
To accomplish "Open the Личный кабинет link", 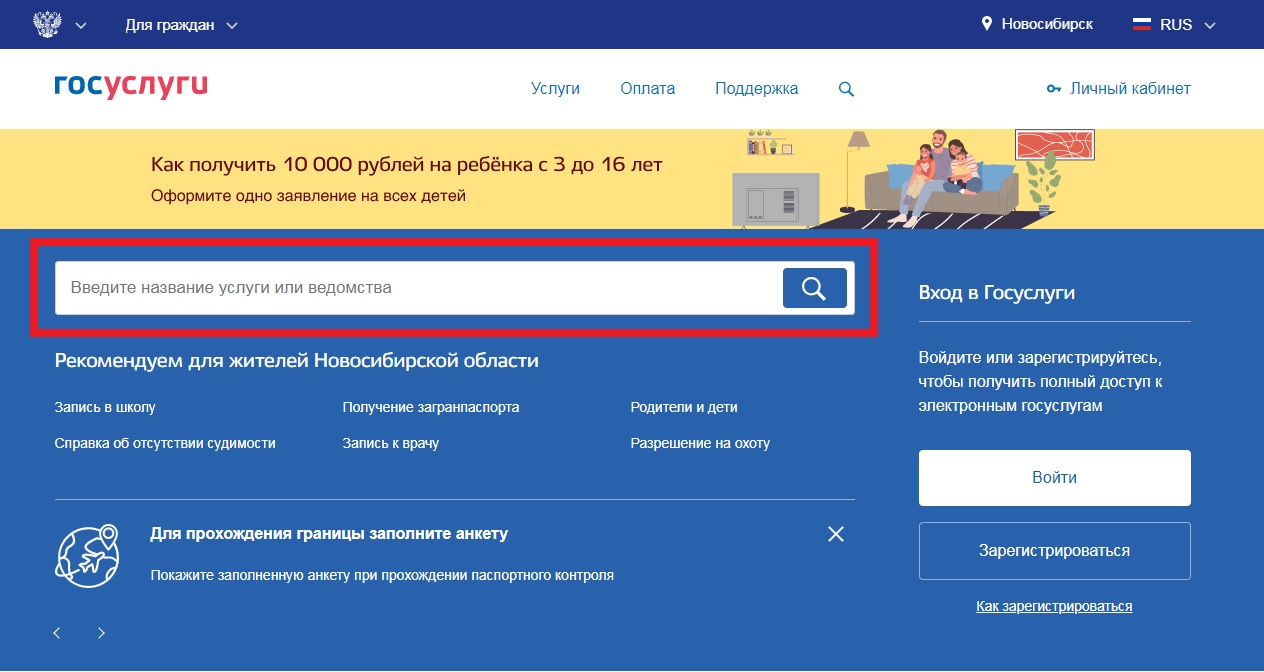I will point(1130,88).
